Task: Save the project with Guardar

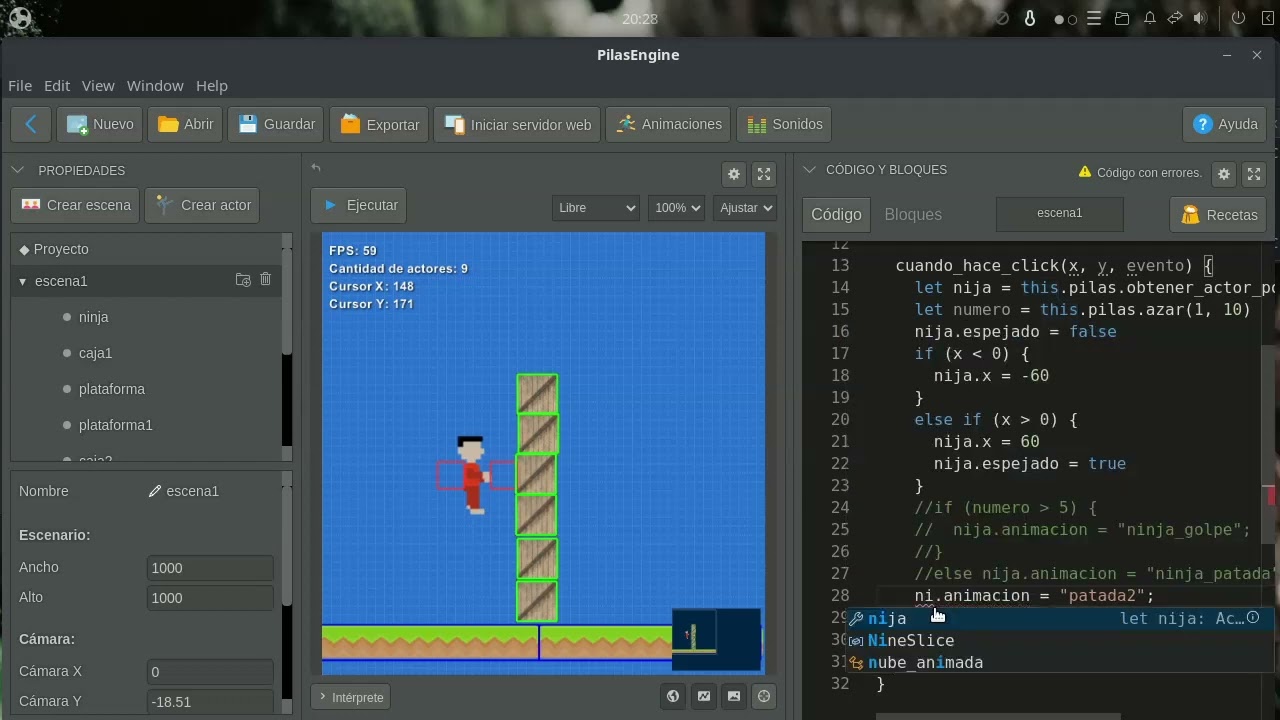Action: tap(276, 124)
